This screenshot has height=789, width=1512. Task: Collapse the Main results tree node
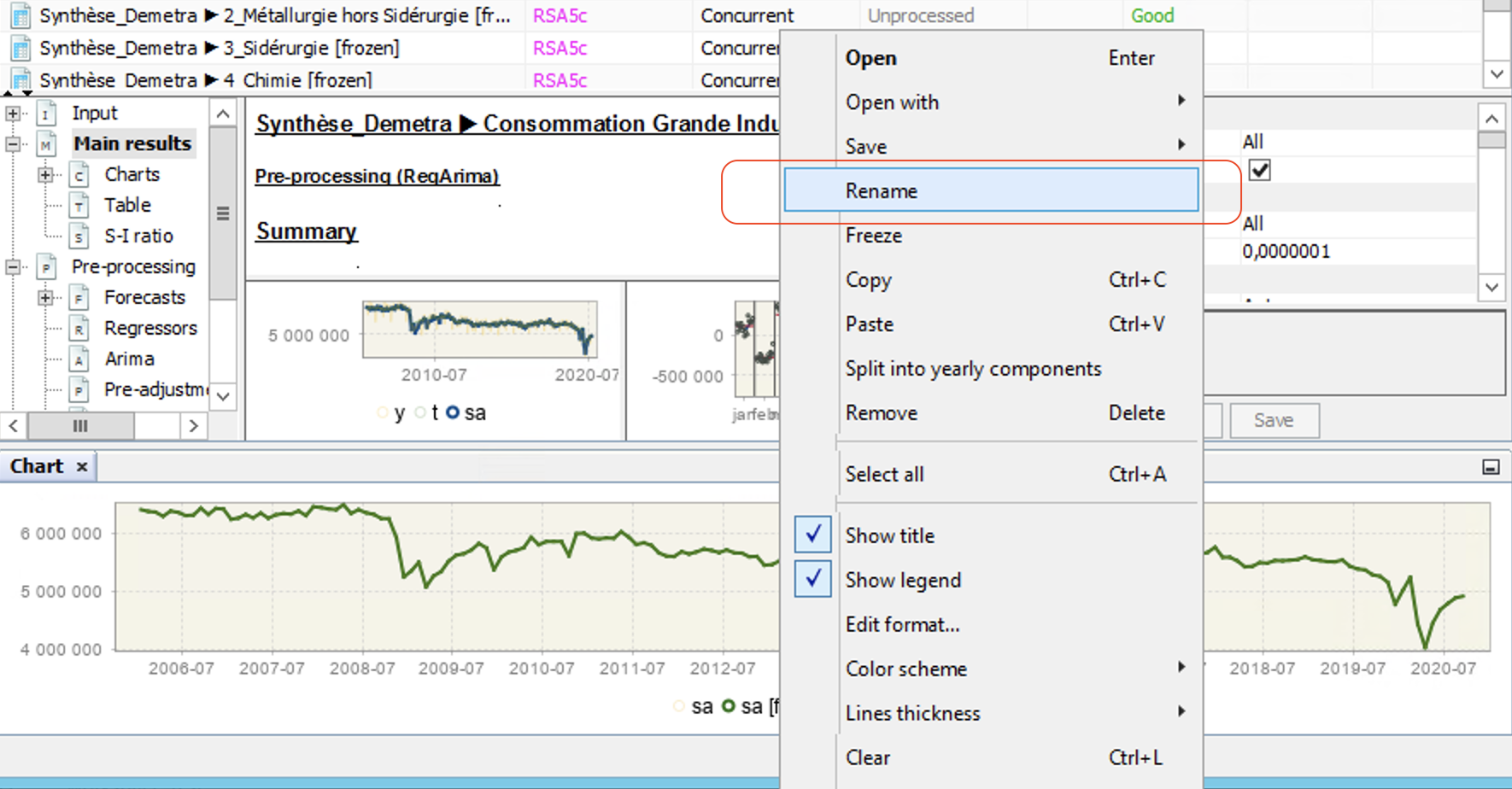13,144
